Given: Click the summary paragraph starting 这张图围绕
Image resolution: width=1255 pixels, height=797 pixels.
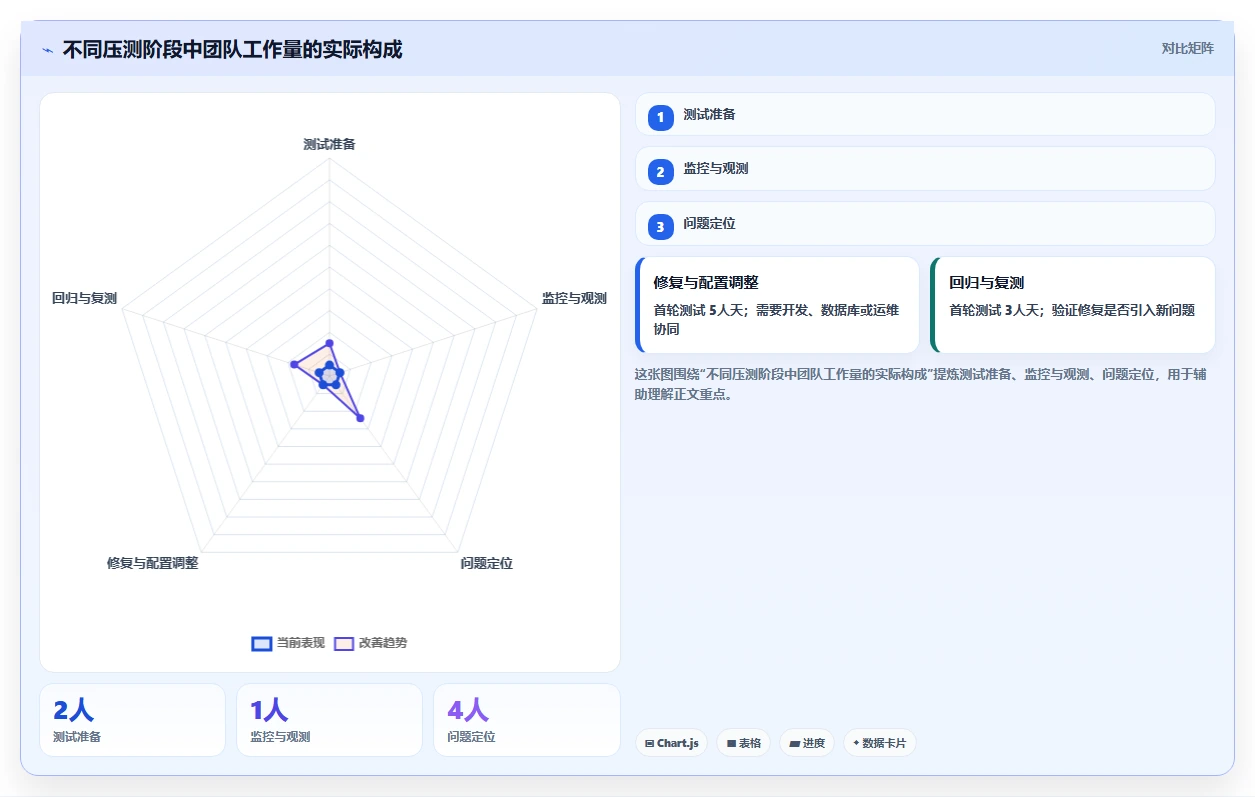Looking at the screenshot, I should (920, 383).
